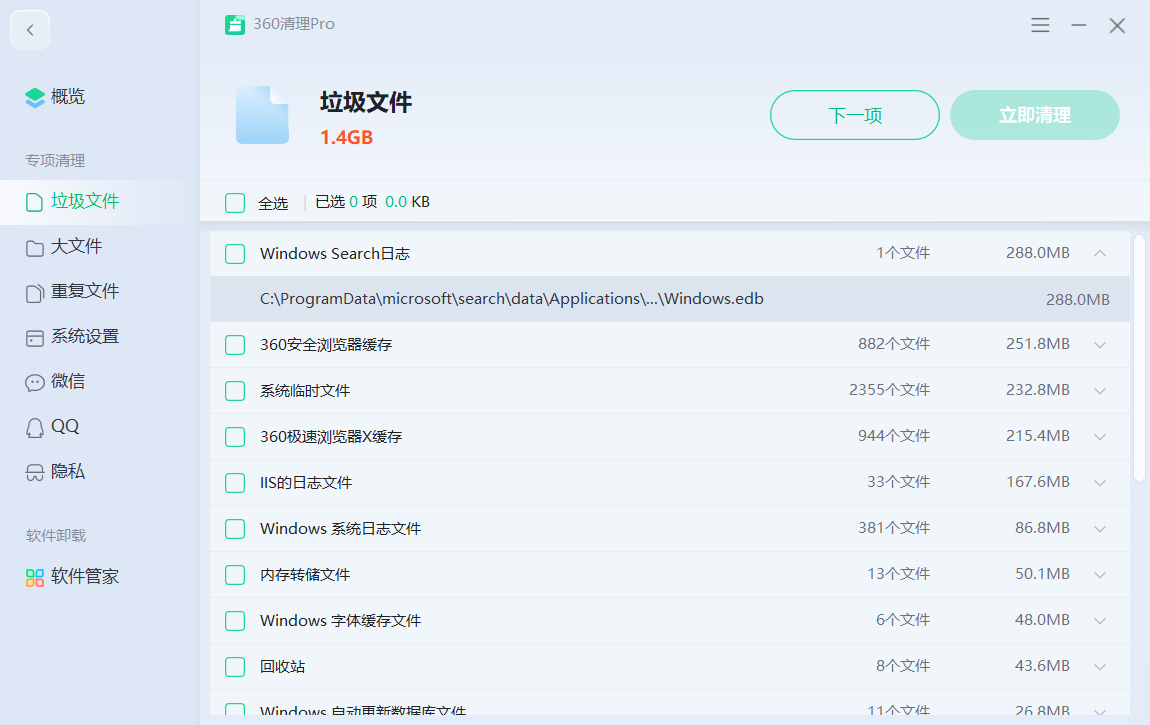1150x725 pixels.
Task: Click the hamburger menu icon in title bar
Action: coord(1040,25)
